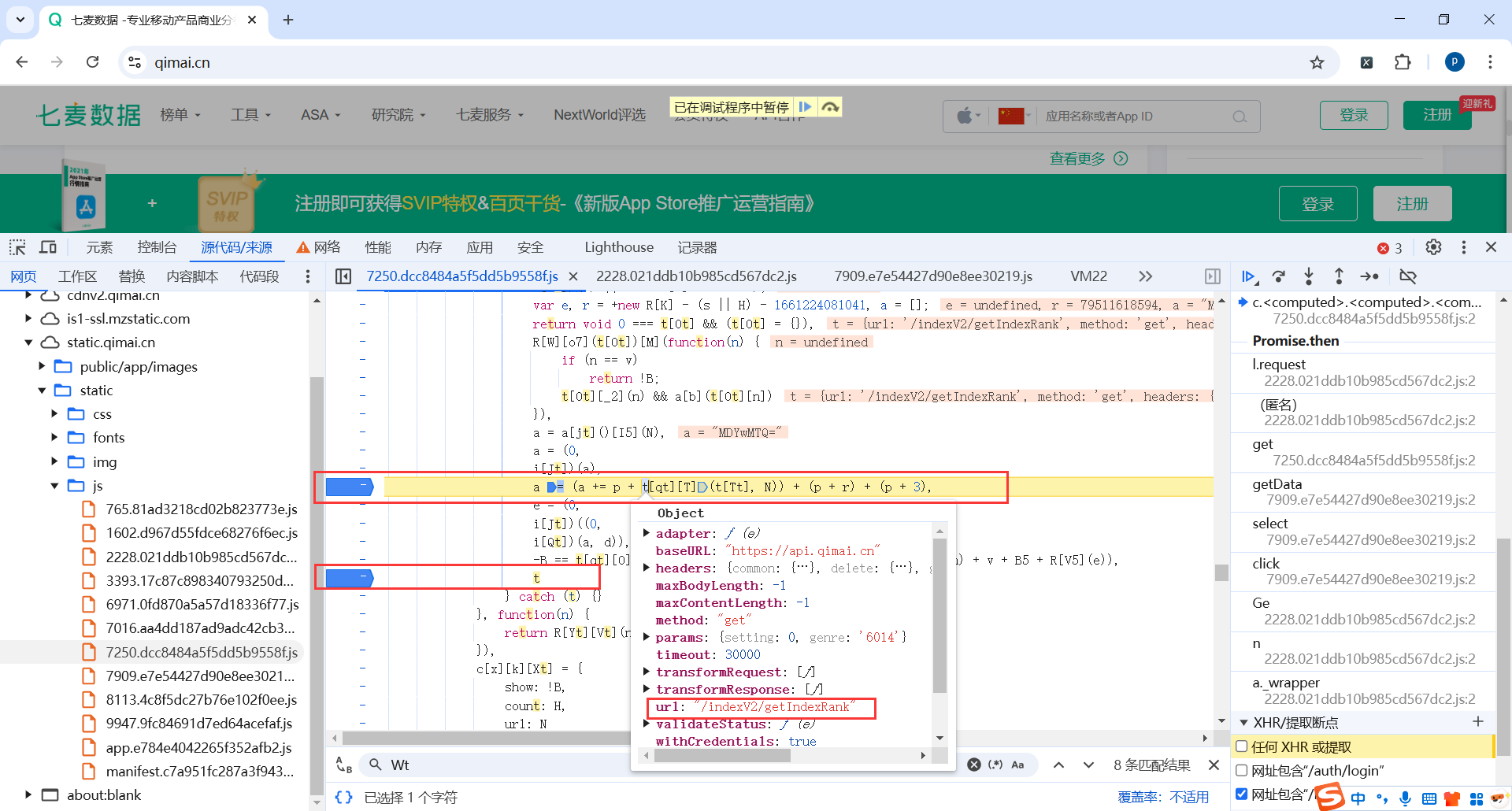Bookmark this page with the star icon
This screenshot has height=811, width=1512.
pyautogui.click(x=1317, y=62)
